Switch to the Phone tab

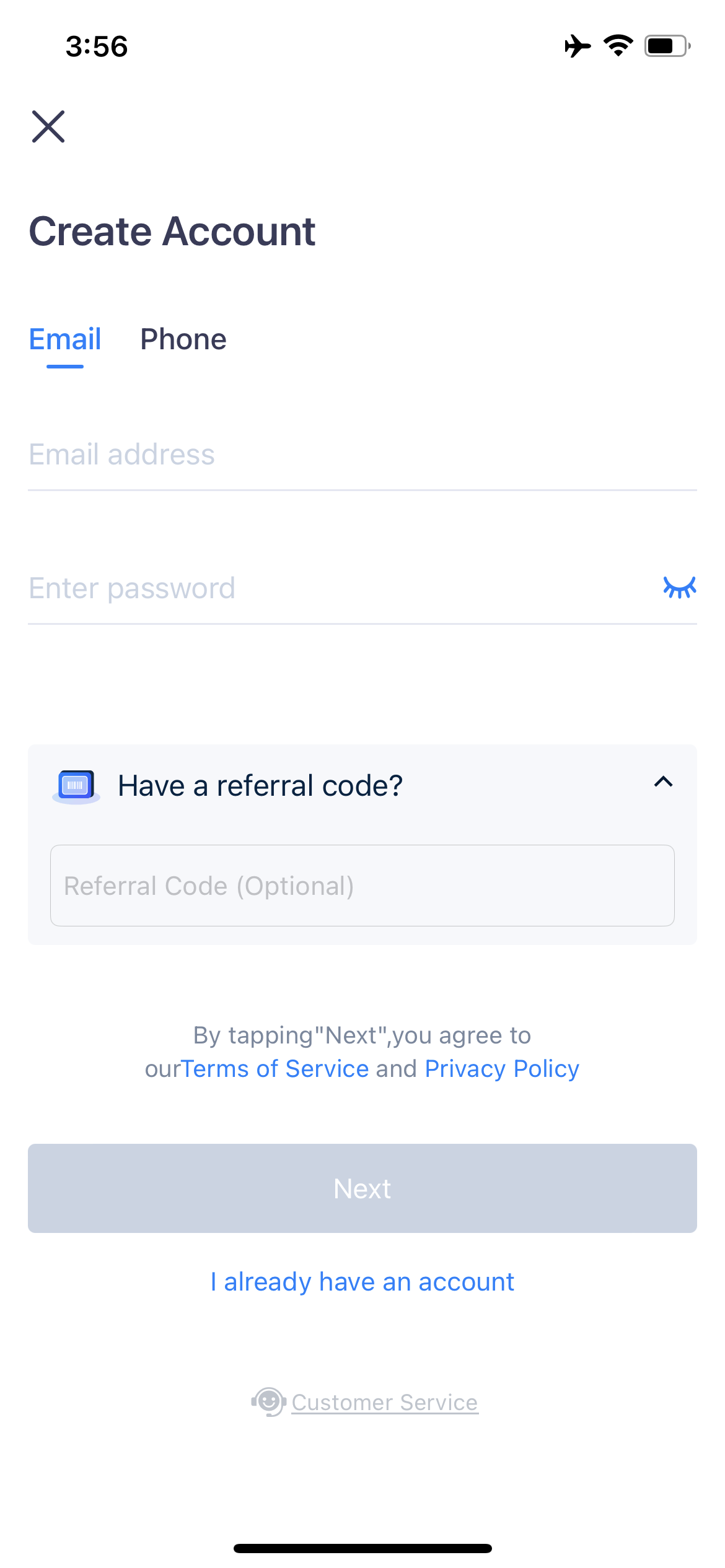tap(183, 339)
